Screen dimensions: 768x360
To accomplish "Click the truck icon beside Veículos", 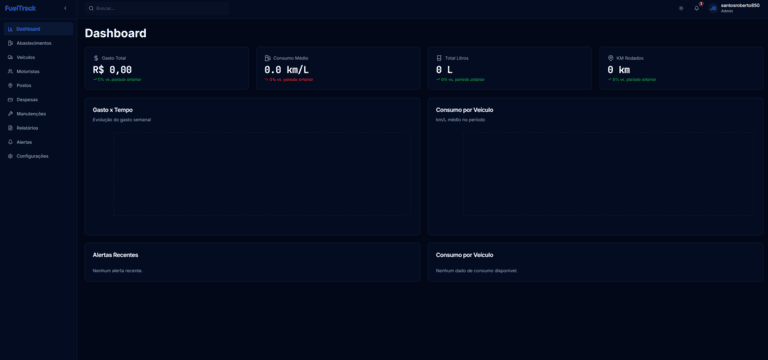I will click(10, 57).
